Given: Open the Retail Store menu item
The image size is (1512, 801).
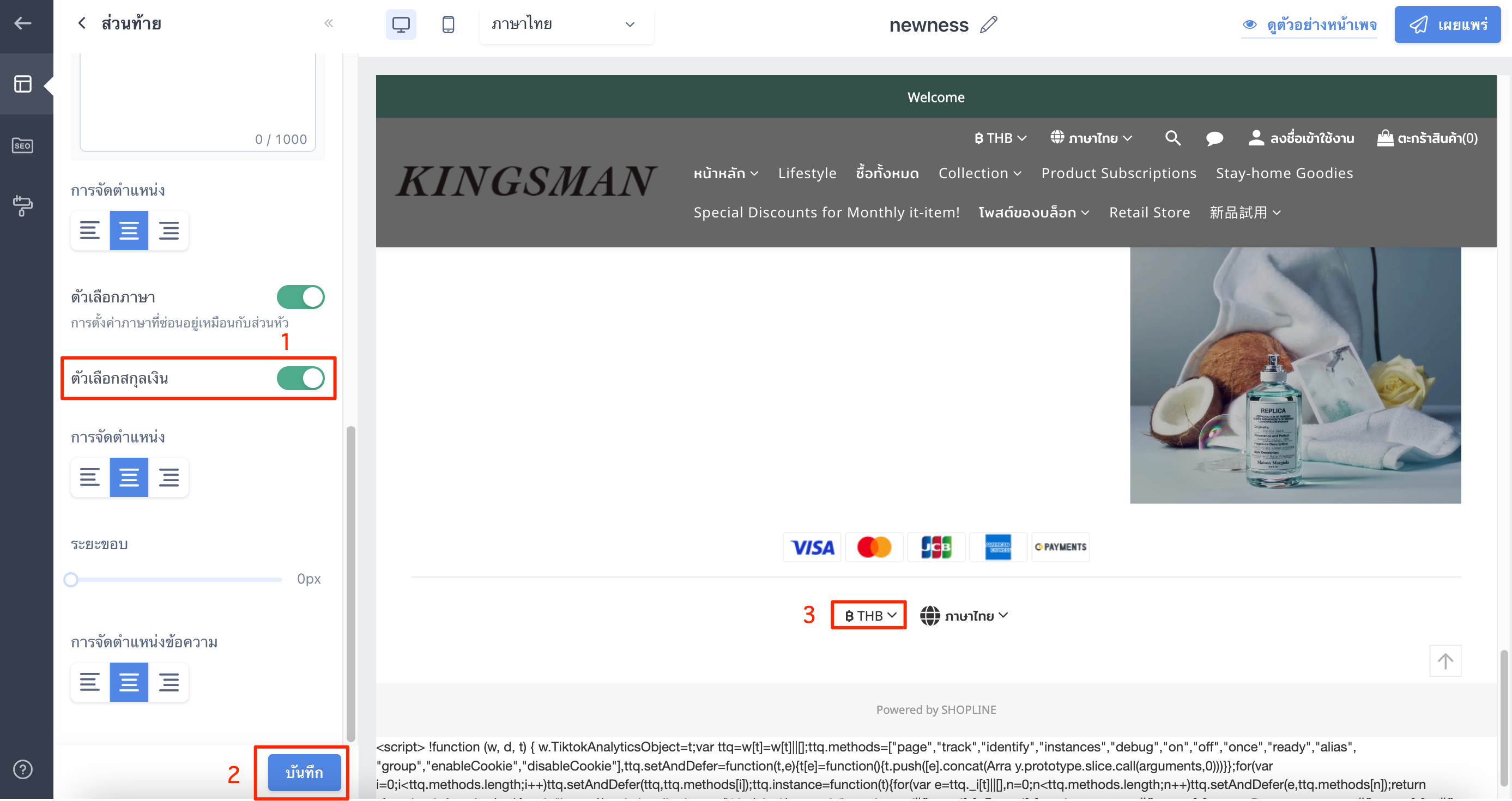Looking at the screenshot, I should (1149, 213).
